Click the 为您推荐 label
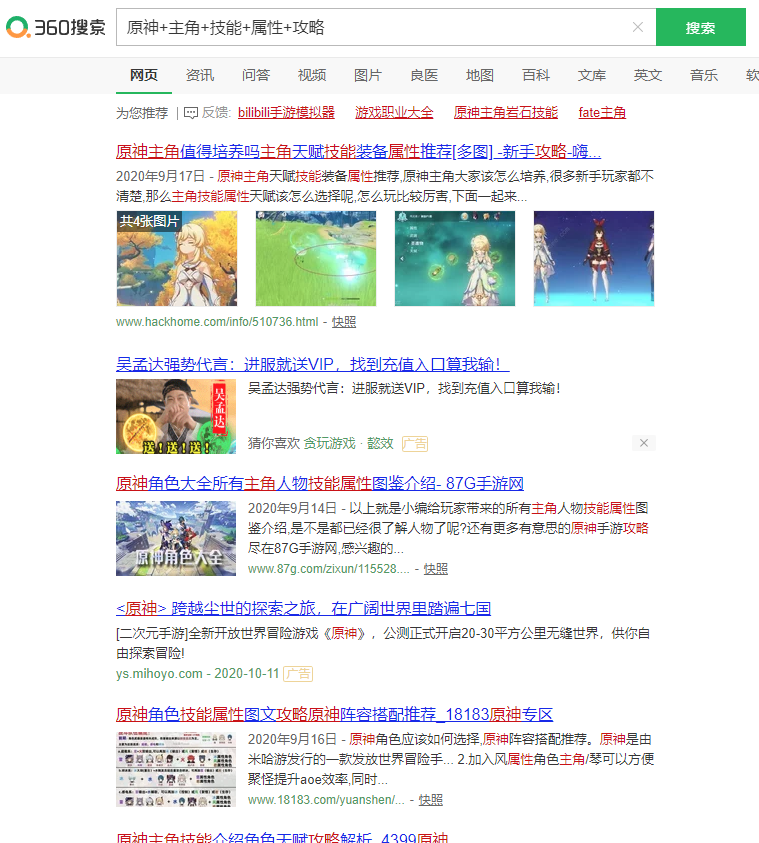Image resolution: width=759 pixels, height=843 pixels. 142,113
